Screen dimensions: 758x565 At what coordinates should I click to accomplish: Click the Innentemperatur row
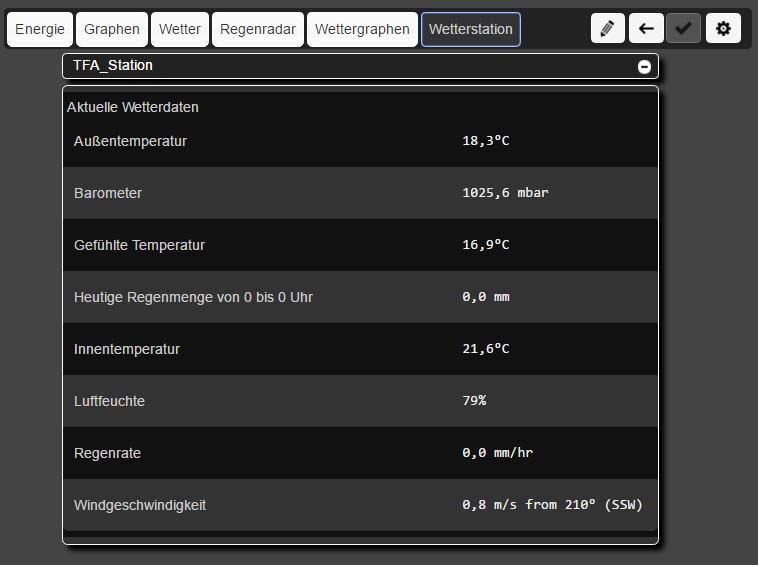coord(360,349)
